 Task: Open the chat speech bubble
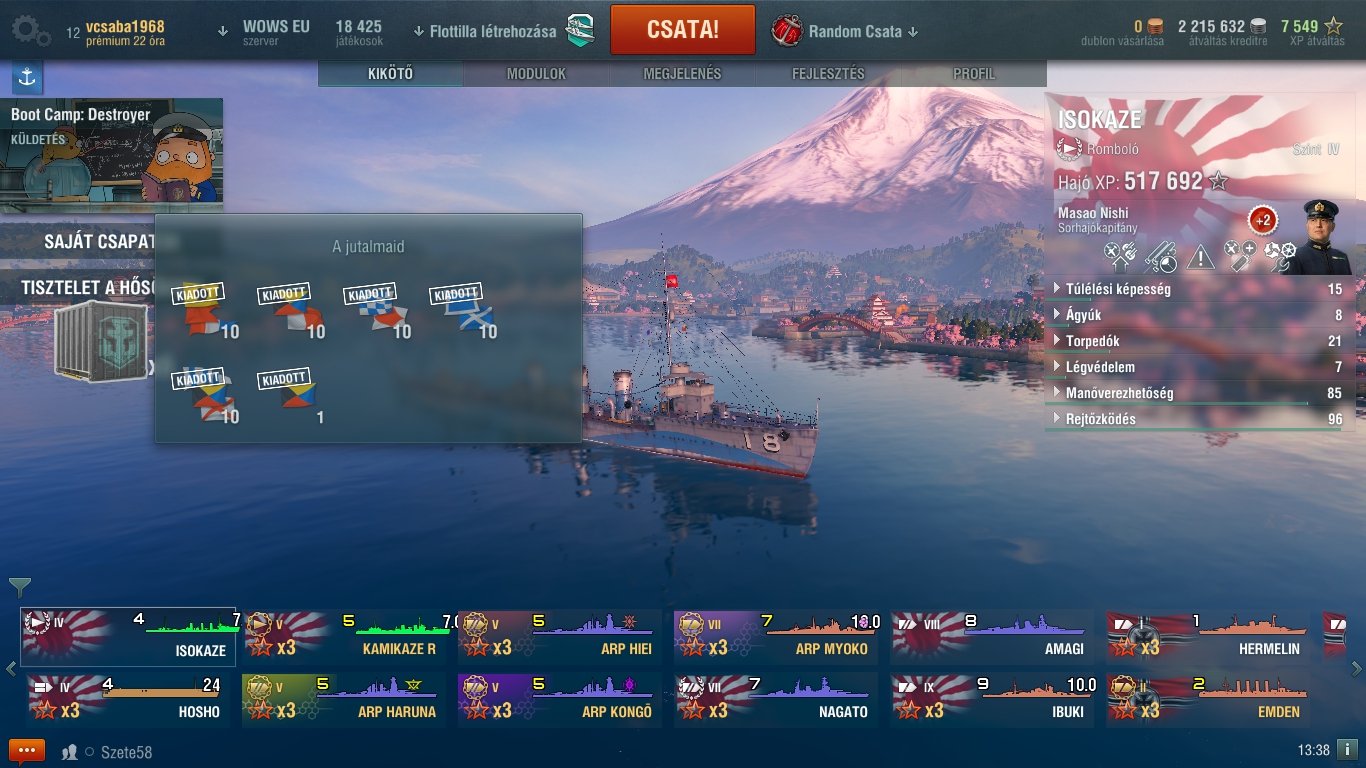[x=27, y=751]
